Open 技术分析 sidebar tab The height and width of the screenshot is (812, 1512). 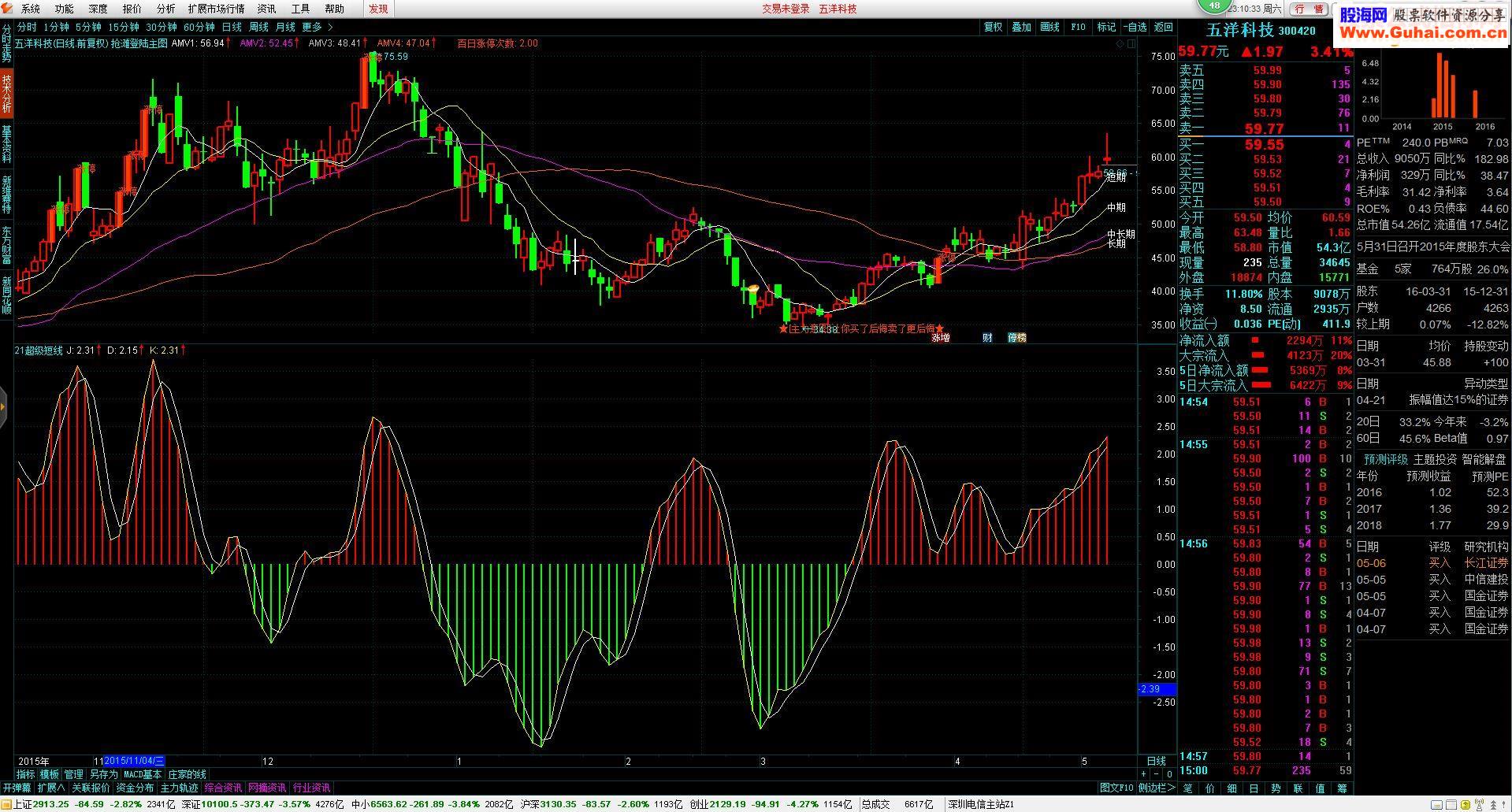pyautogui.click(x=6, y=94)
